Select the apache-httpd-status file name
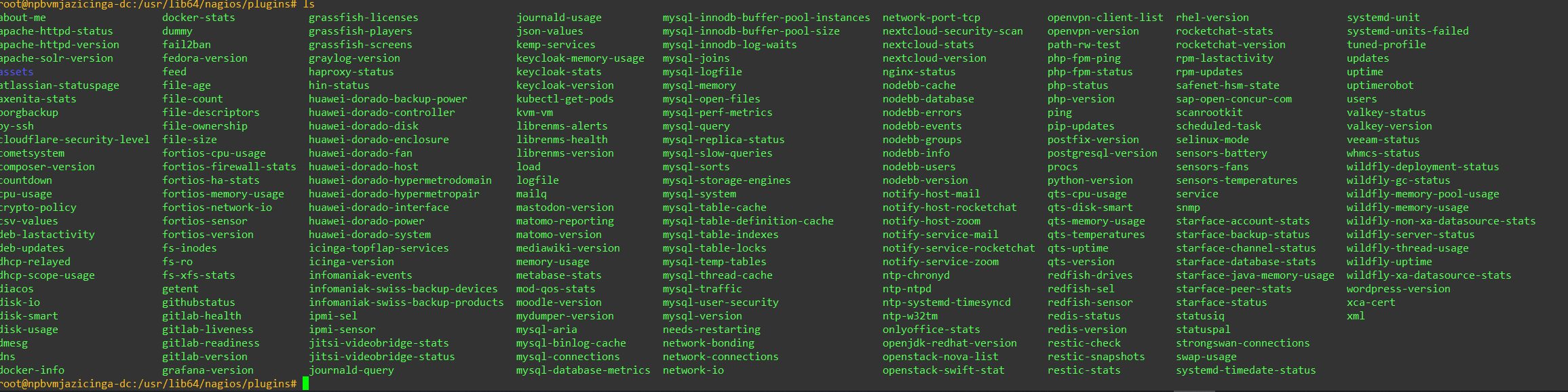Image resolution: width=1568 pixels, height=392 pixels. tap(56, 31)
